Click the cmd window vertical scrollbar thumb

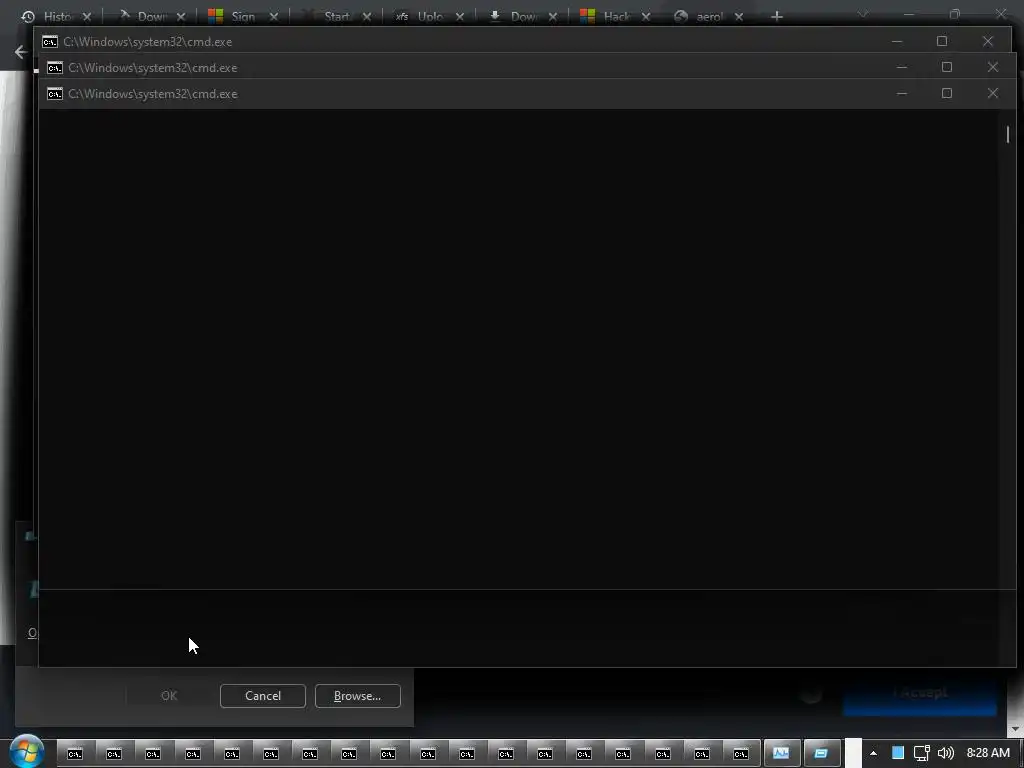point(1008,135)
